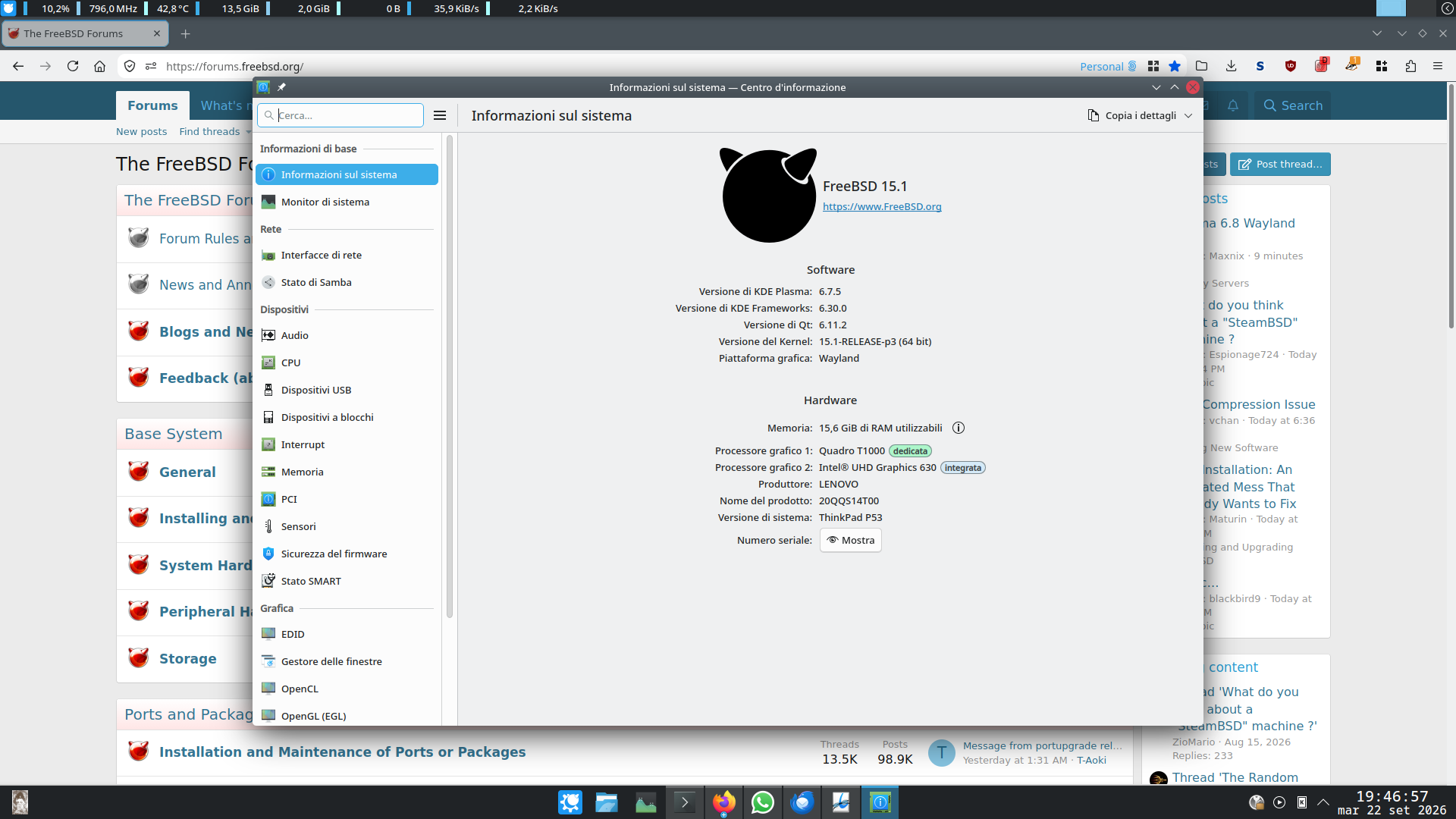1456x819 pixels.
Task: Open the https://www.FreeBSD.org link
Action: (x=882, y=206)
